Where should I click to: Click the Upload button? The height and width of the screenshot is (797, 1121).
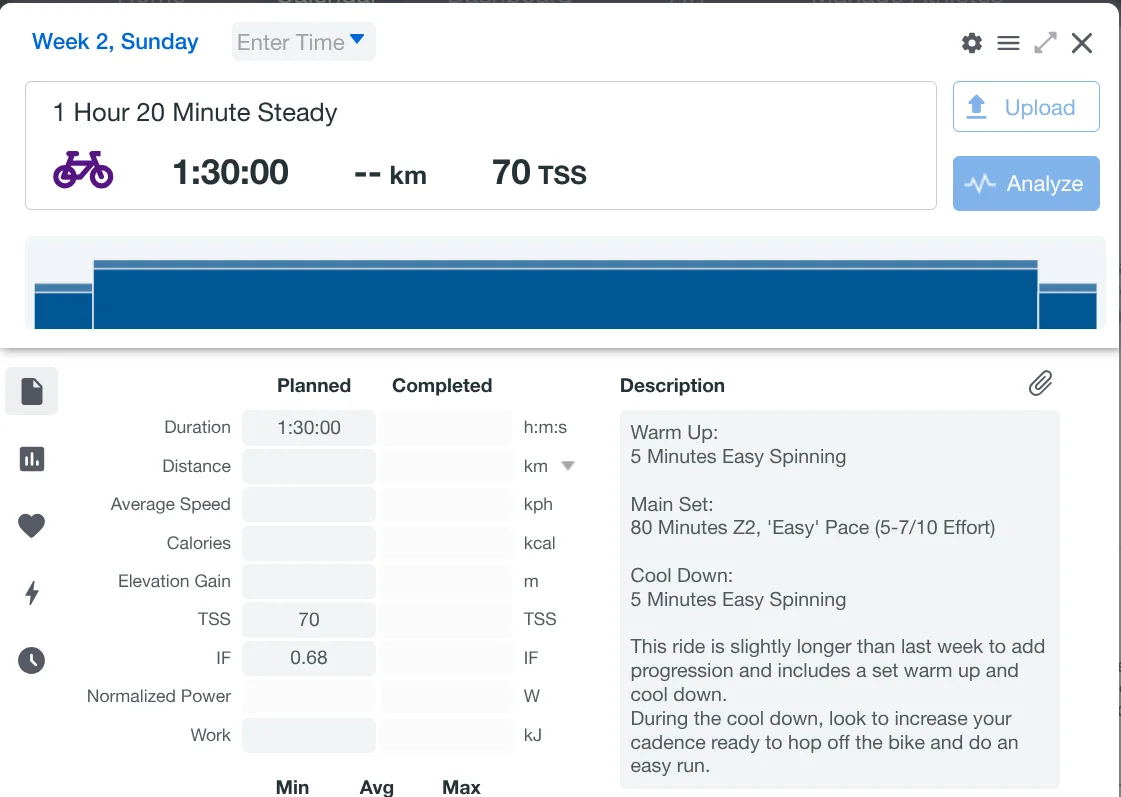point(1026,107)
